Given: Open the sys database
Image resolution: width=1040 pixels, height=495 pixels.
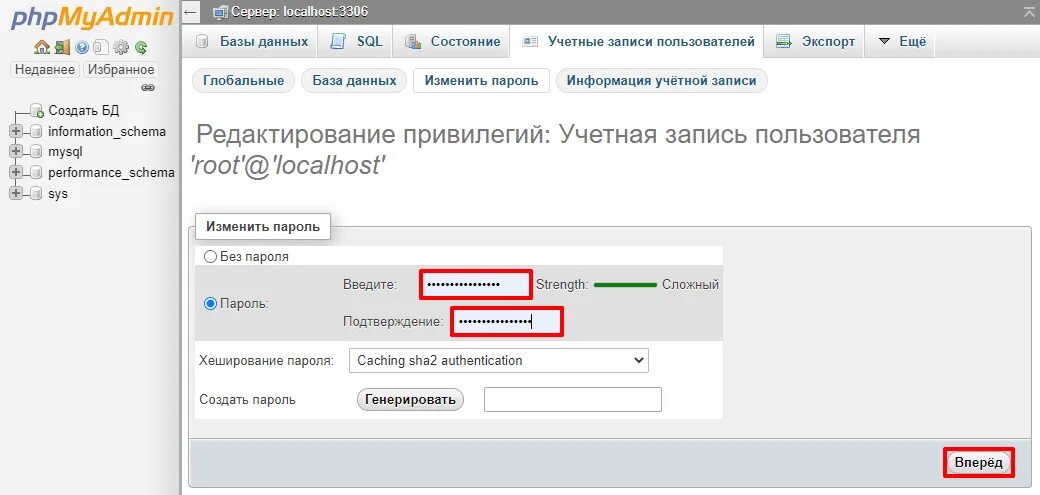Looking at the screenshot, I should pyautogui.click(x=58, y=194).
